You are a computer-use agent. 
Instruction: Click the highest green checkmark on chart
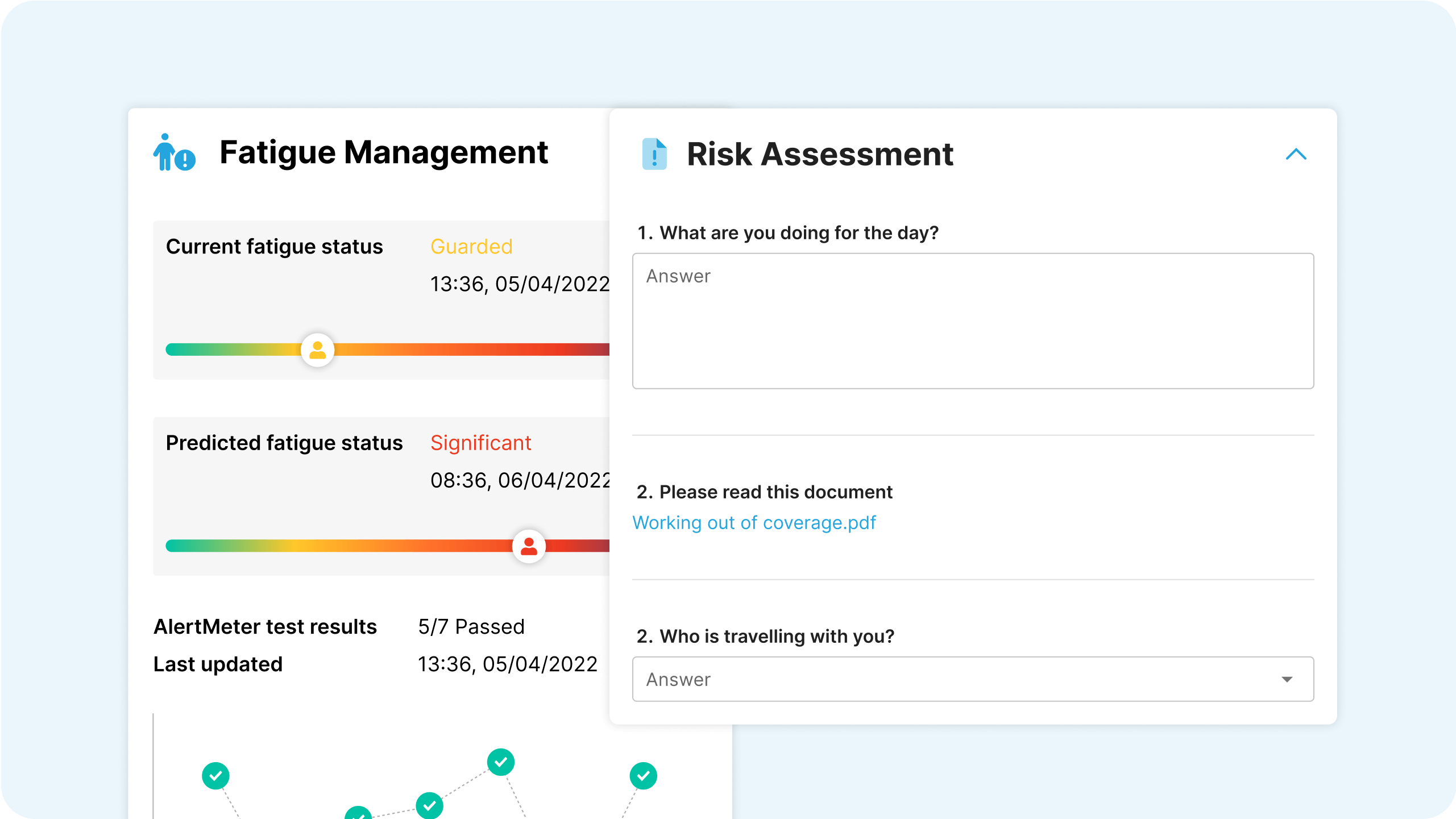pos(501,762)
